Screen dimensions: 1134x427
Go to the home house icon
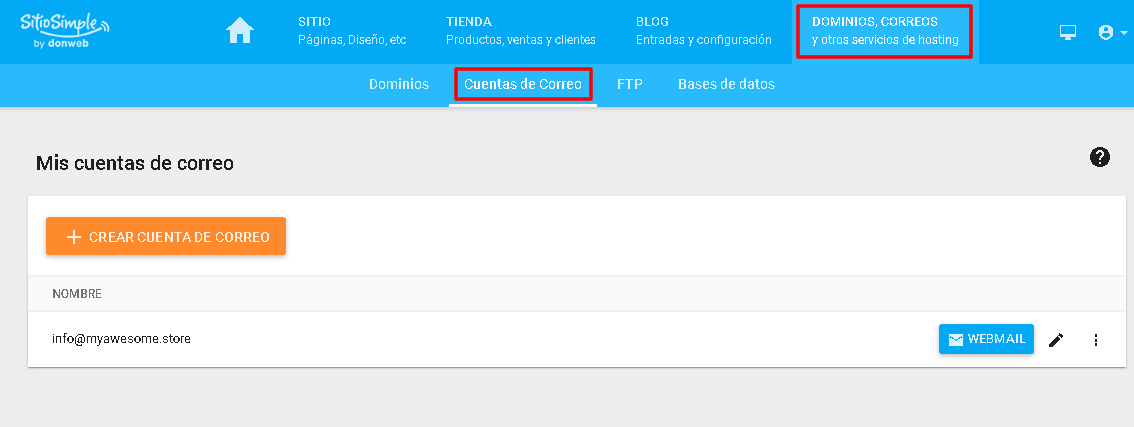click(240, 31)
